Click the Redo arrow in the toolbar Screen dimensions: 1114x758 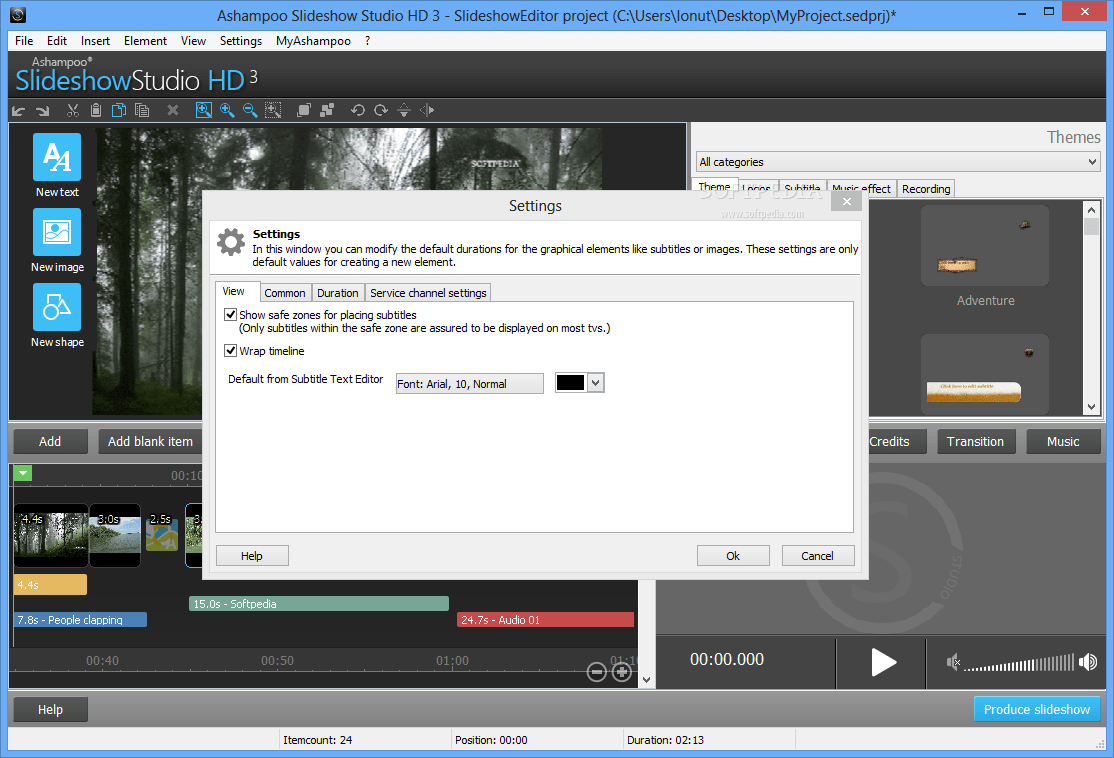pos(43,111)
